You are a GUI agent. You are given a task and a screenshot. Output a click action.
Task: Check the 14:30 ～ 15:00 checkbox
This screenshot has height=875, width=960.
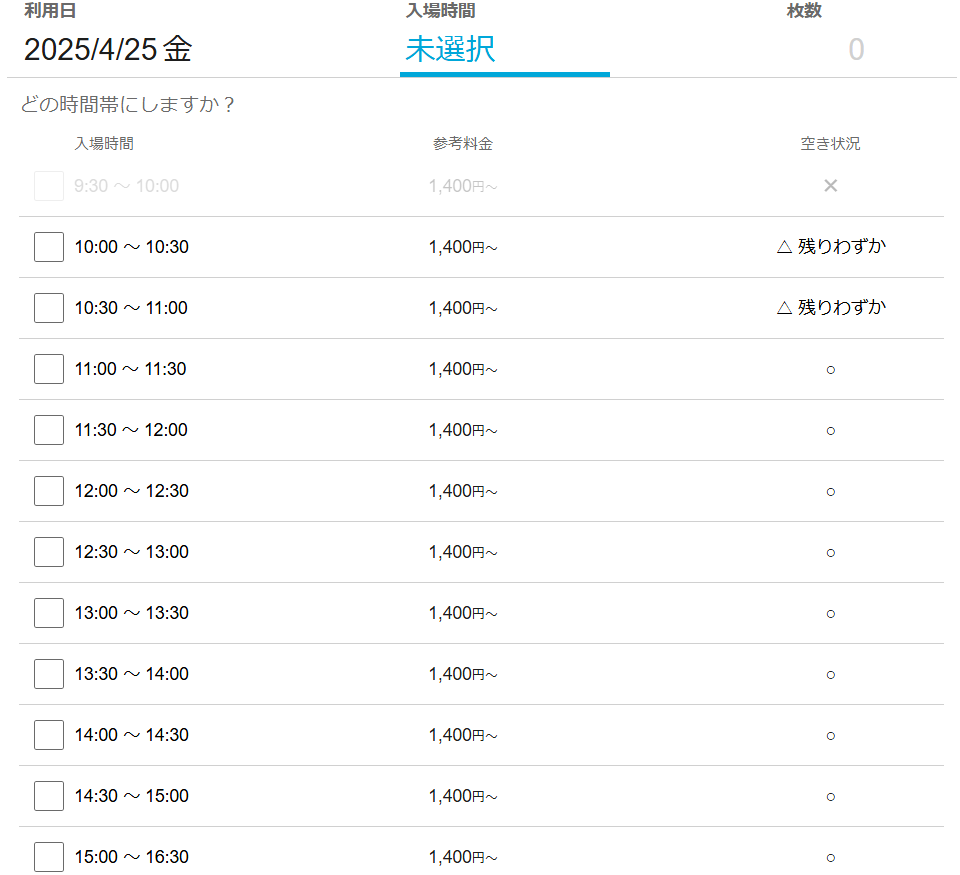pos(49,796)
